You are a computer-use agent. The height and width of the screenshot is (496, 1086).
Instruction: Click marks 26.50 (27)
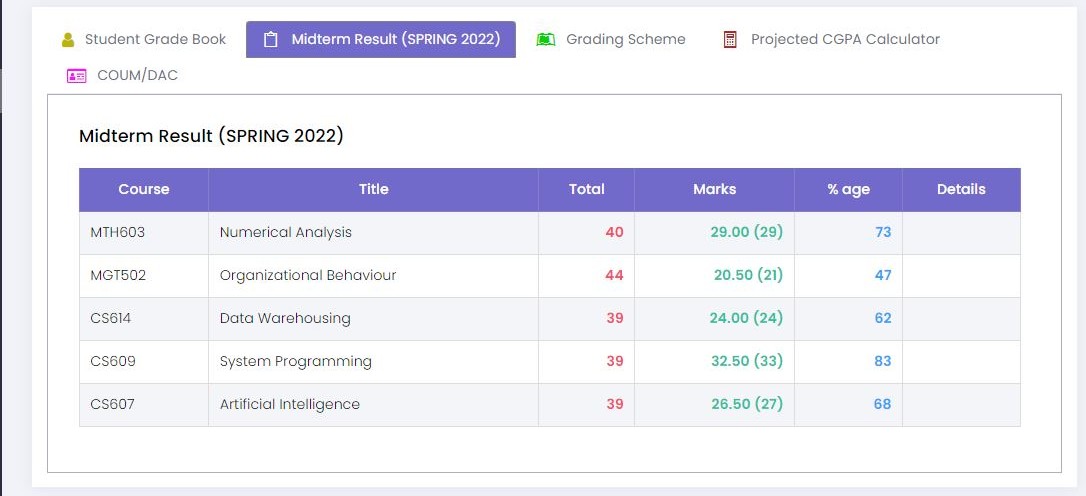coord(747,405)
